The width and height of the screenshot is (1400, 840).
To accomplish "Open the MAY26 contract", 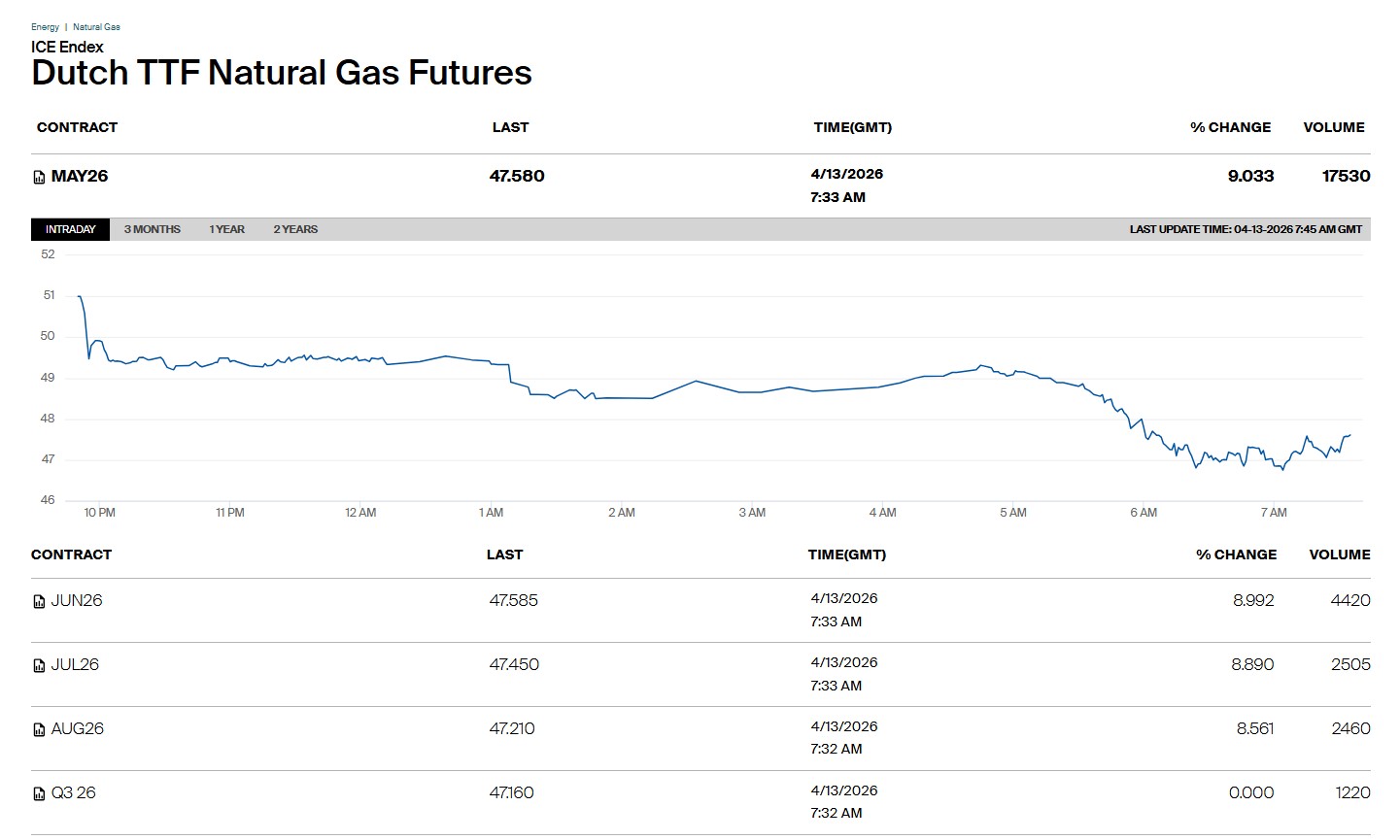I will [80, 176].
